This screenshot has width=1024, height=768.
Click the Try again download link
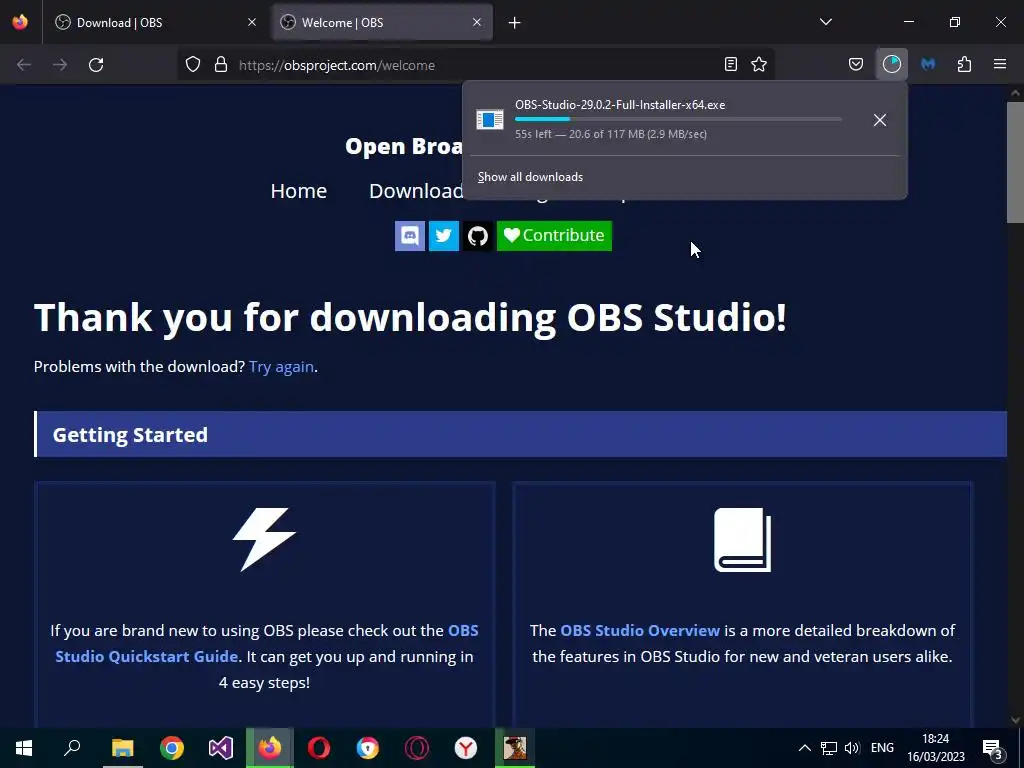click(x=281, y=367)
